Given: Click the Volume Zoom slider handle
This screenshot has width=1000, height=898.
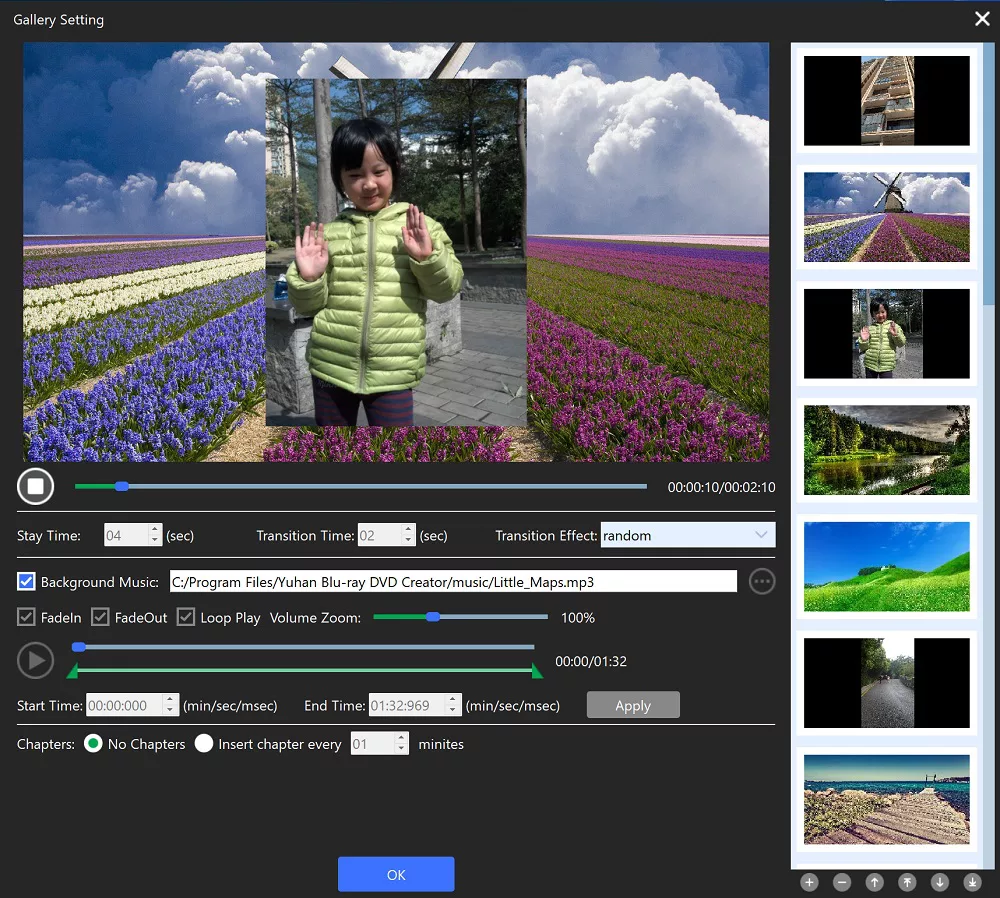Looking at the screenshot, I should click(x=433, y=617).
